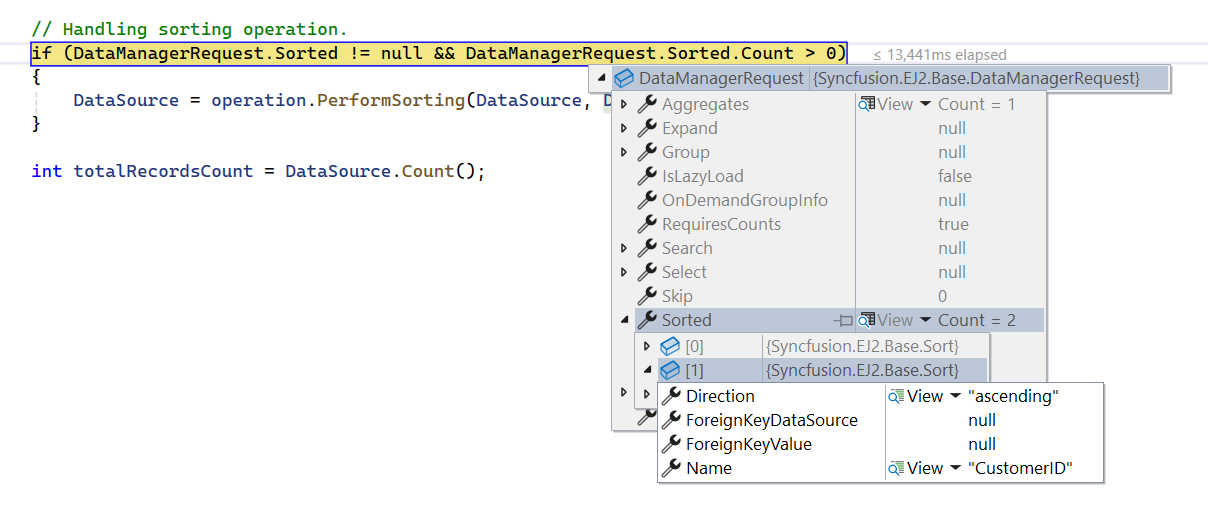Open visualizer dropdown arrow for Name

[955, 468]
